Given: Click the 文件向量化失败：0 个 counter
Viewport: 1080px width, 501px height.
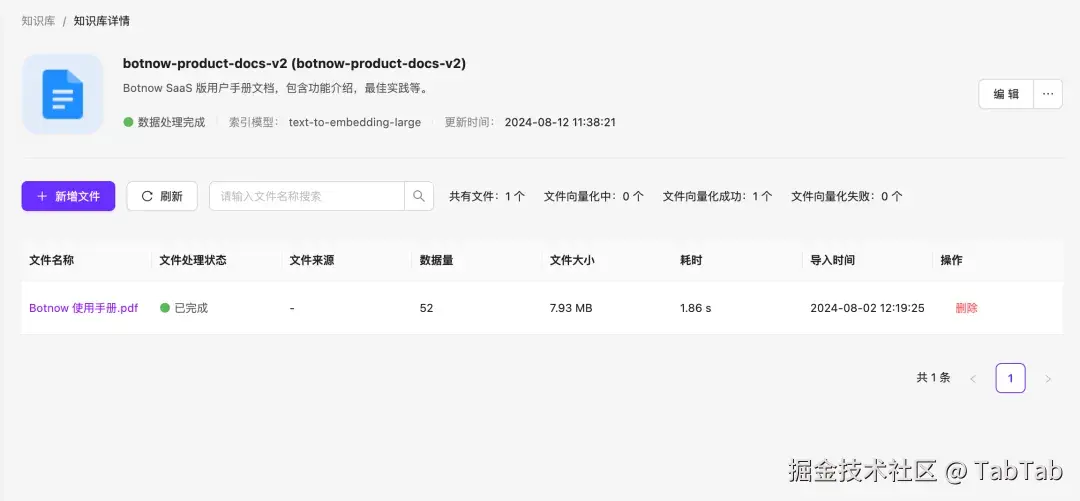Looking at the screenshot, I should (847, 196).
